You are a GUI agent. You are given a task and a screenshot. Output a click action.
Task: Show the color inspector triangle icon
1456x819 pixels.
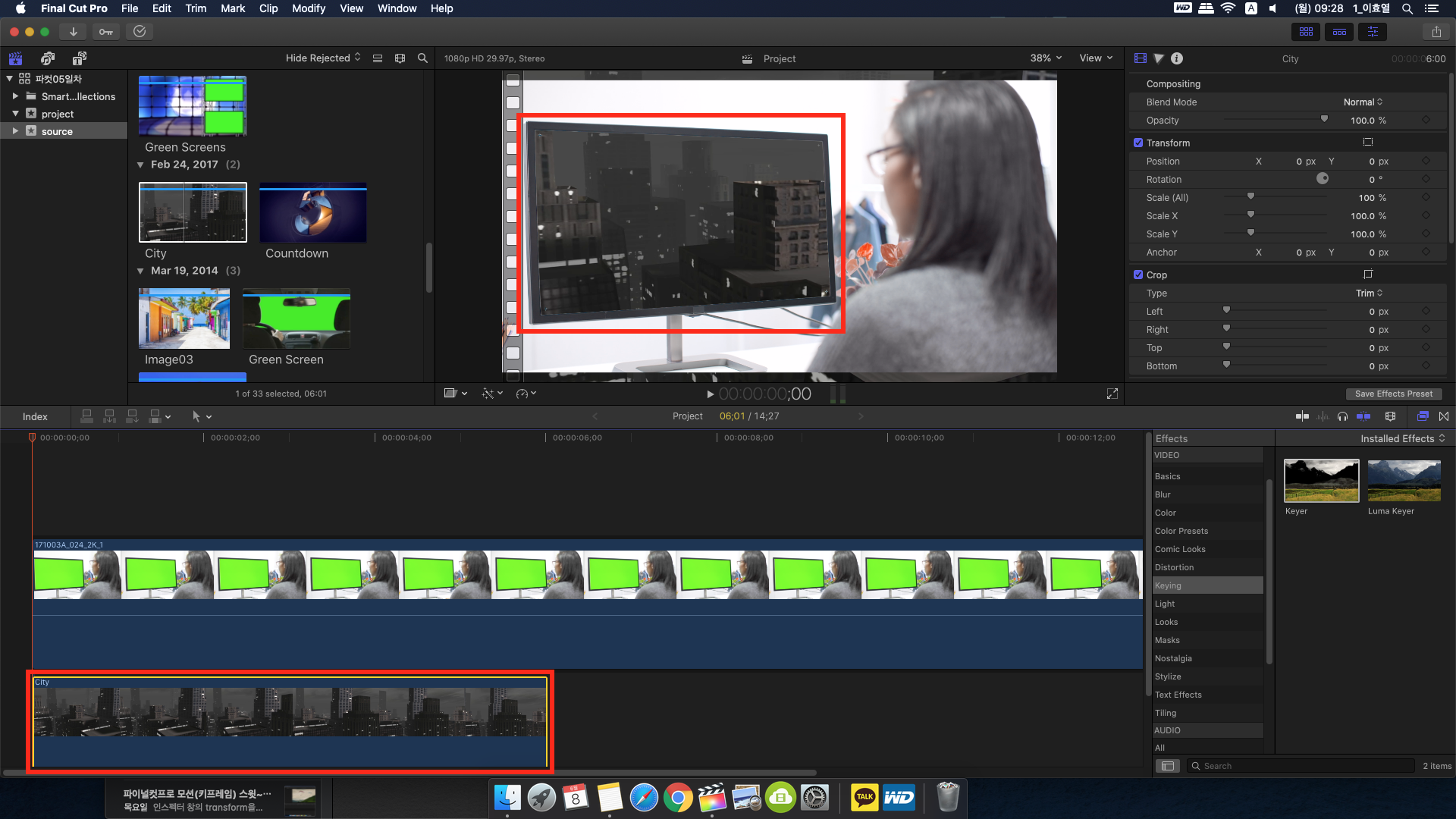1159,58
